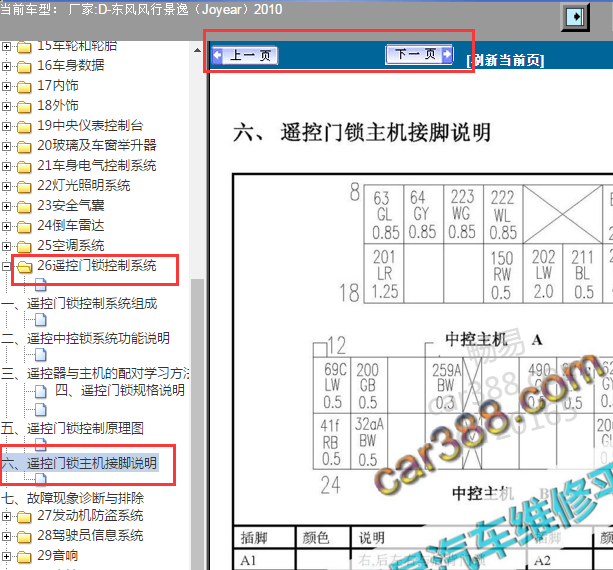Expand the 16车身数据 folder
The width and height of the screenshot is (613, 570).
(6, 66)
